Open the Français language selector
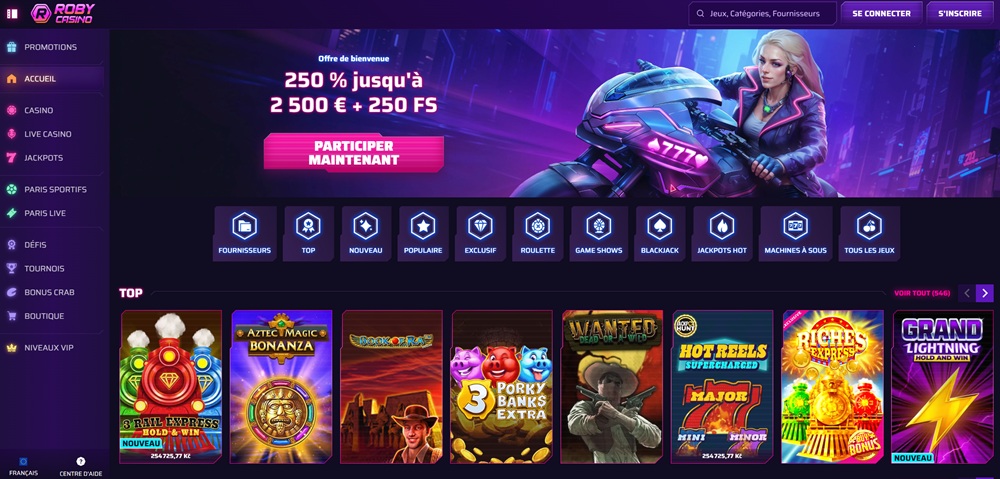1000x479 pixels. 24,466
